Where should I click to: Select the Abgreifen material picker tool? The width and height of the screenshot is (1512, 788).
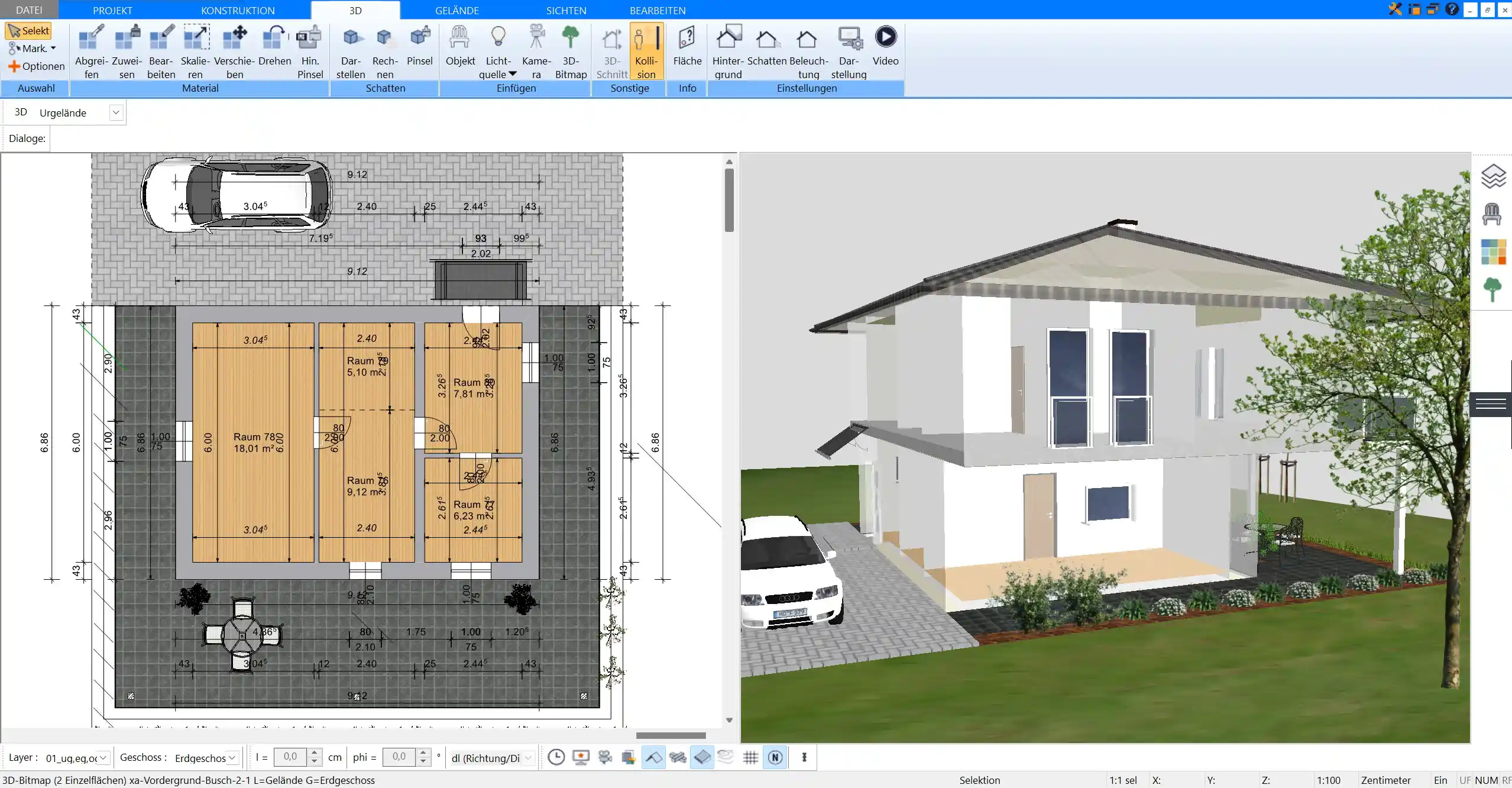pyautogui.click(x=91, y=51)
